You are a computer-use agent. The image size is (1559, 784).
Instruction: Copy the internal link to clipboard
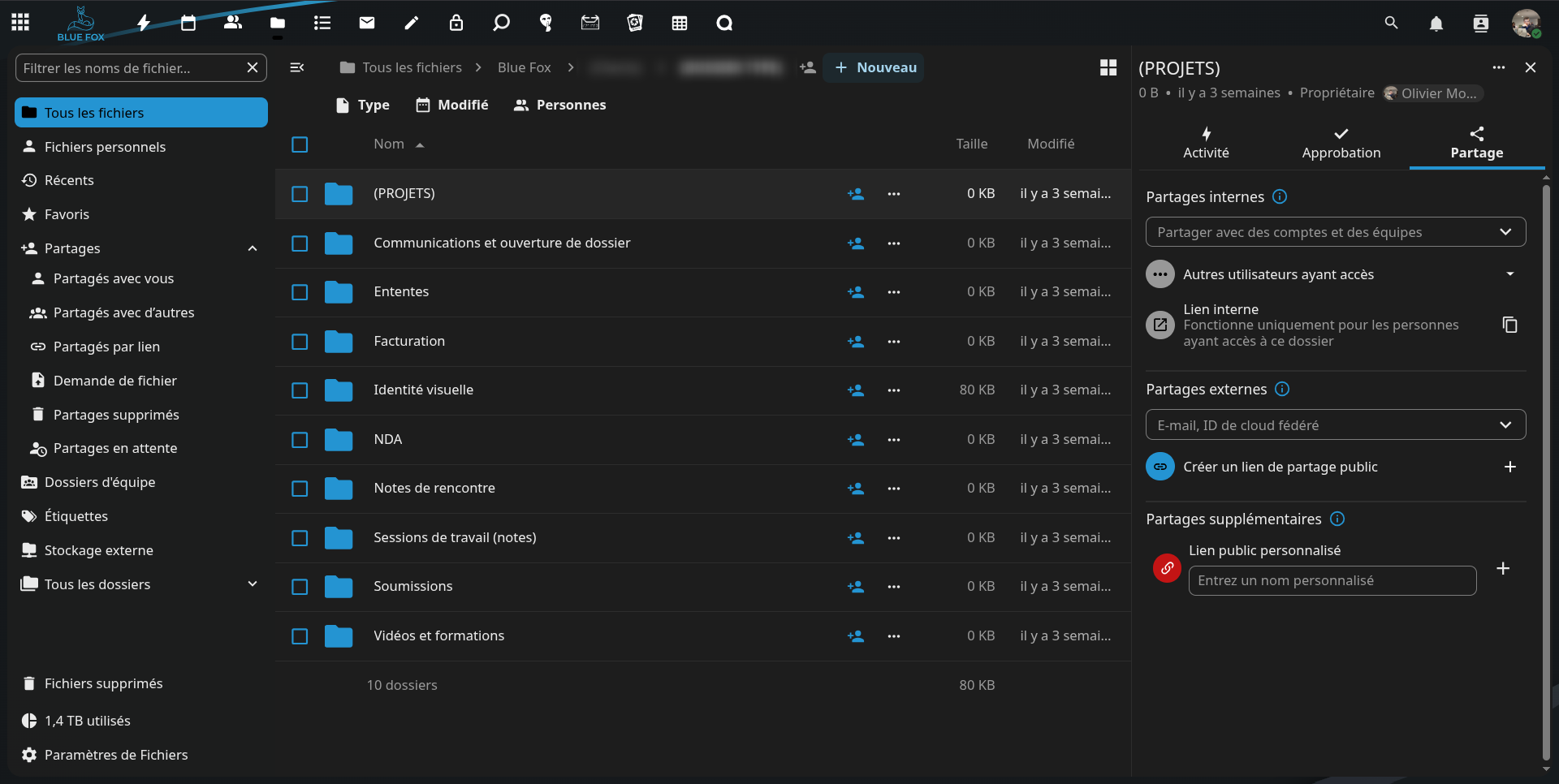coord(1509,325)
